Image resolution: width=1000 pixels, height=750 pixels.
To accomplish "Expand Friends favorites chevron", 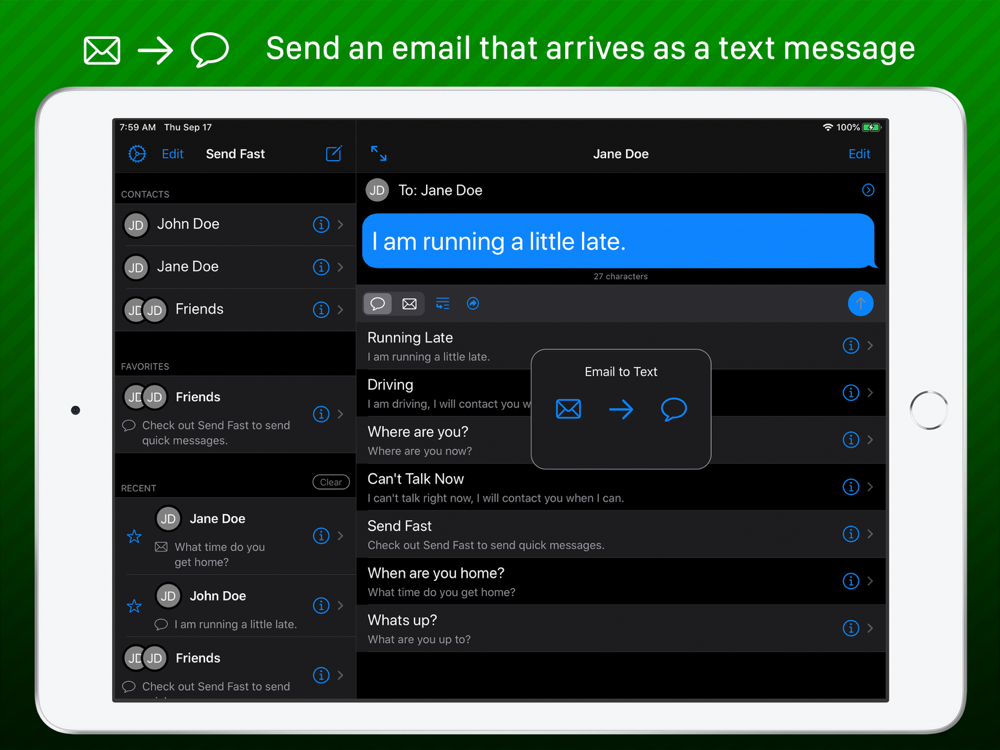I will 341,414.
